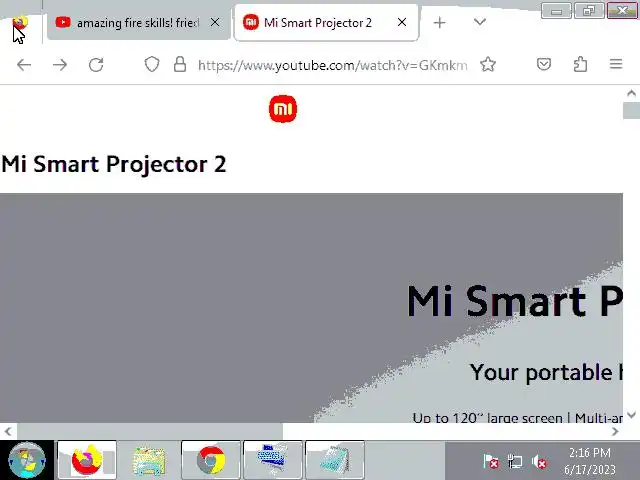The image size is (640, 480).
Task: Click the 'Your portable' tagline text
Action: point(546,372)
